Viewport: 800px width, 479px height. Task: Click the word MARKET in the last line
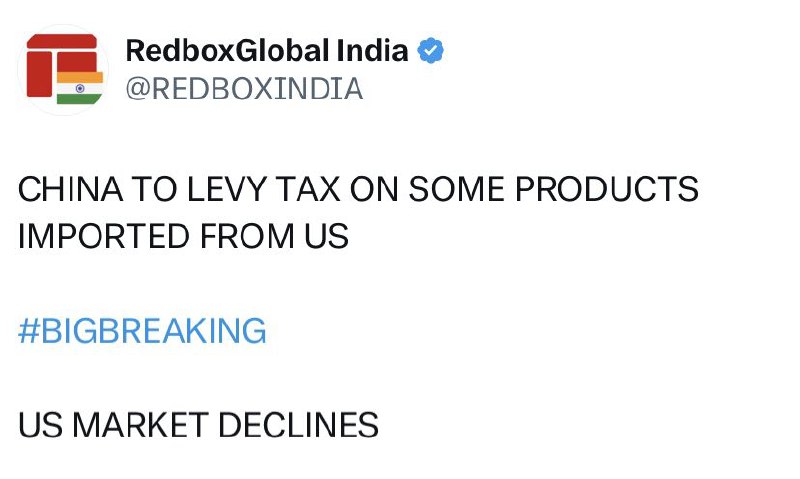140,425
